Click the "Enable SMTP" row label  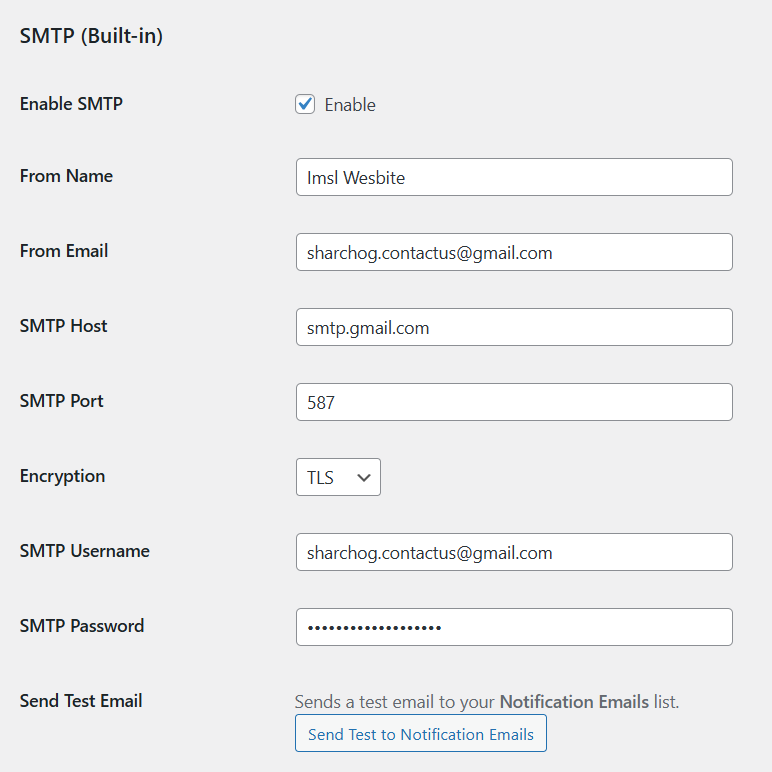71,103
